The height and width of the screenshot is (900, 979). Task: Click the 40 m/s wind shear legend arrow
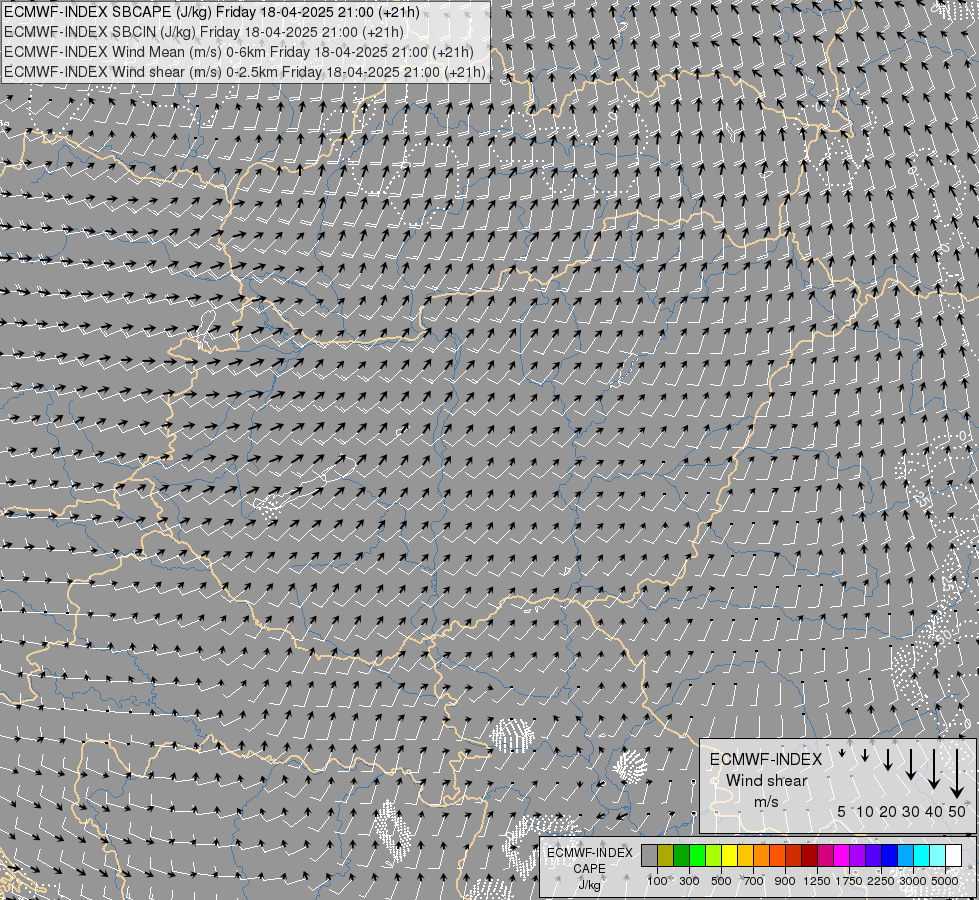(934, 769)
